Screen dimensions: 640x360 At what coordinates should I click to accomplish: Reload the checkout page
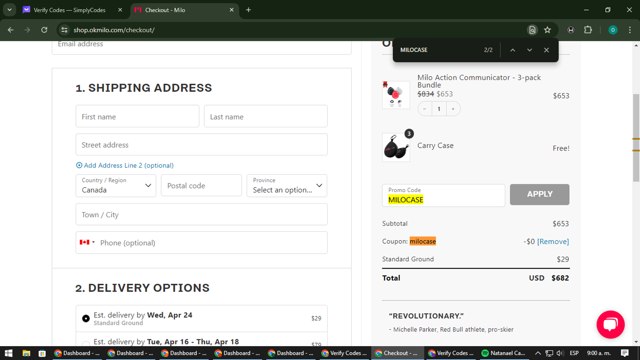[x=44, y=30]
